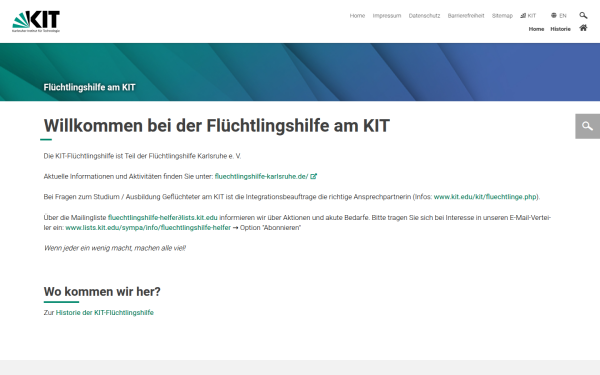Open the top Home link

click(357, 16)
